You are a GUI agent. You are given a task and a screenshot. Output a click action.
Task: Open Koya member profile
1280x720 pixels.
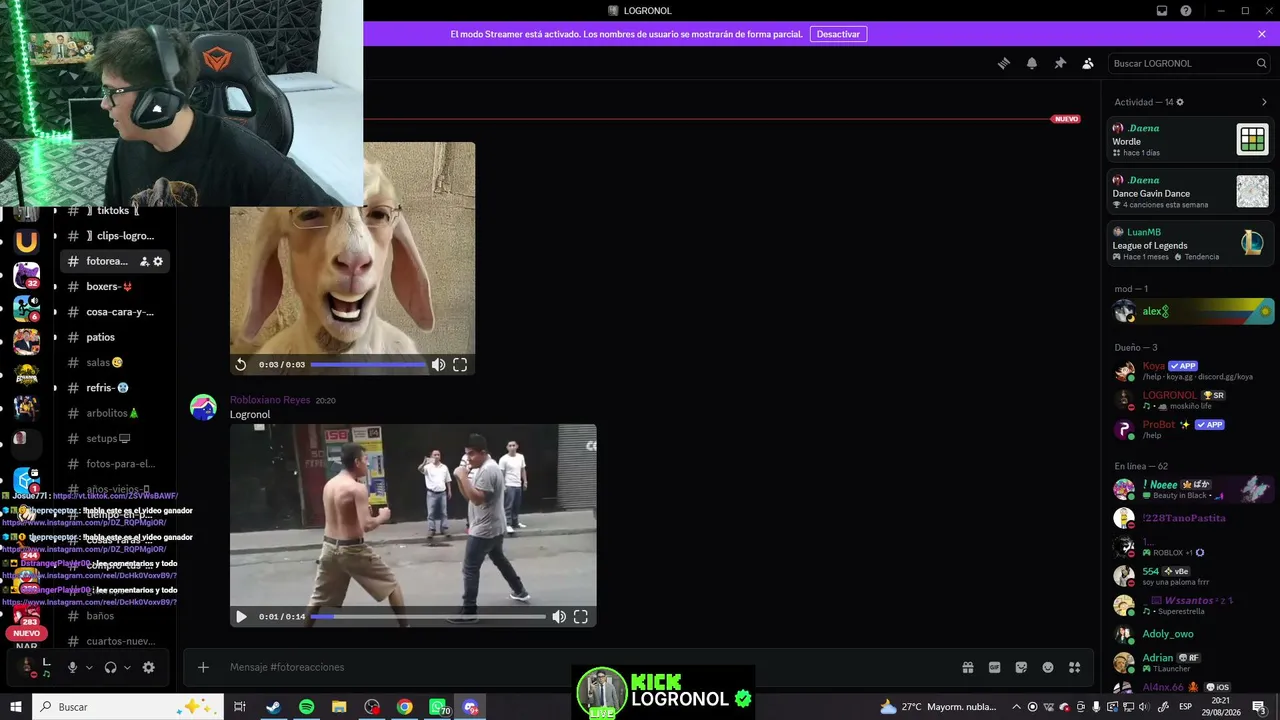[x=1192, y=370]
